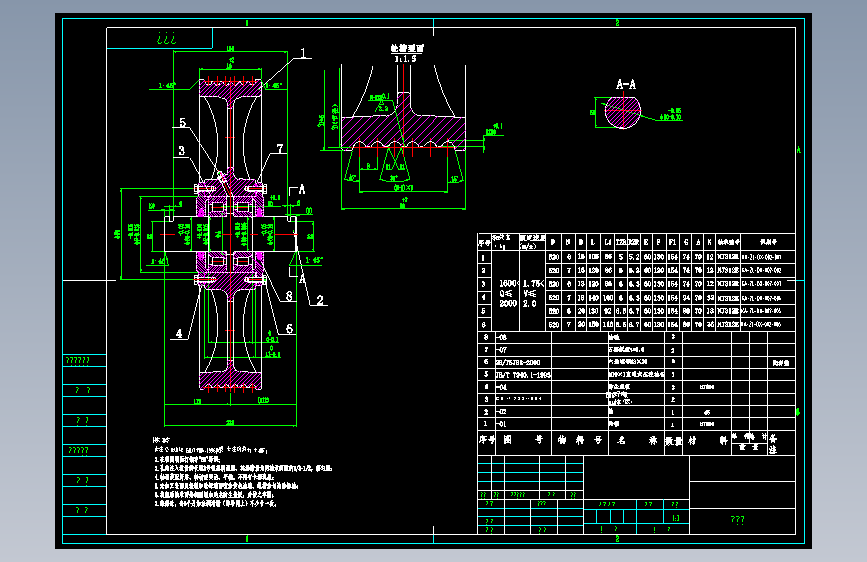867x562 pixels.
Task: Click the ?????? label in left margin strip
Action: click(77, 361)
